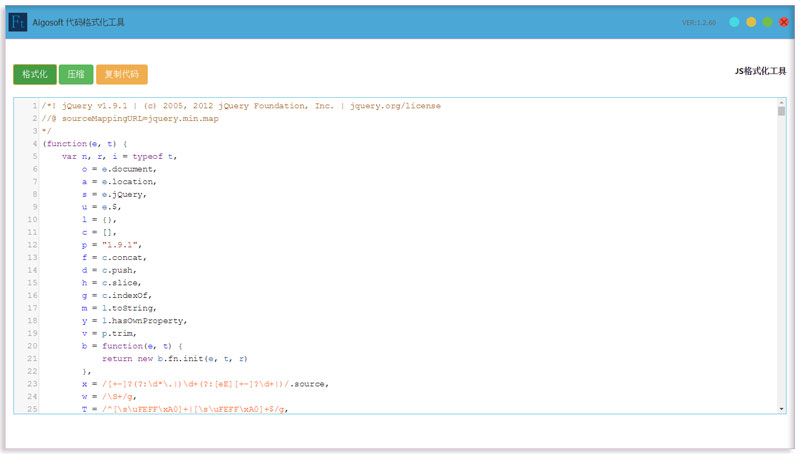Click the VER:1.2.60 version label
Viewport: 800px width, 454px height.
tap(698, 22)
